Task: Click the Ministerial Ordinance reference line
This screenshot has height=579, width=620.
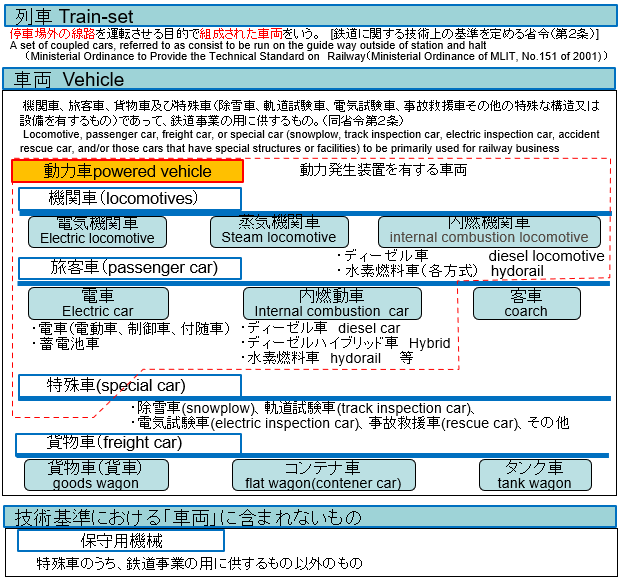Action: click(x=315, y=56)
